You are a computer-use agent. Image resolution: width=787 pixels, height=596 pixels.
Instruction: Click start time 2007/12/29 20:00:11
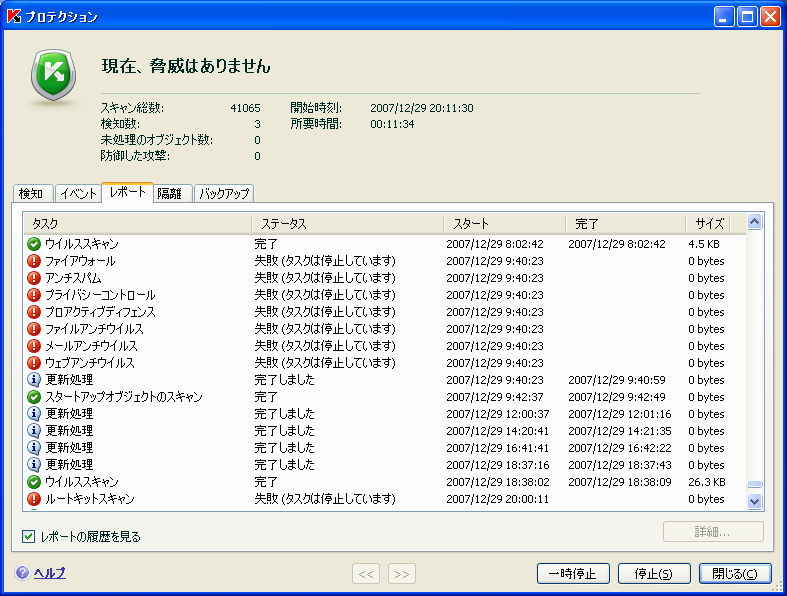pos(497,499)
